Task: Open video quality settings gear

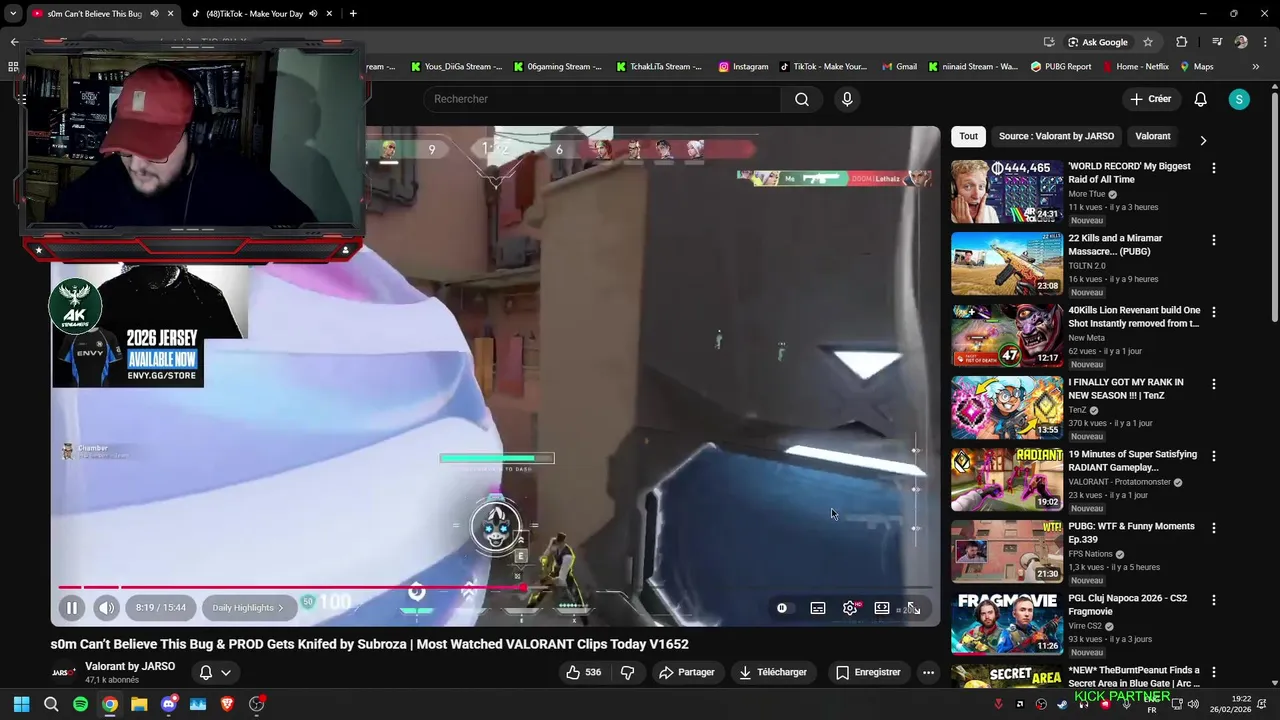Action: pos(850,608)
